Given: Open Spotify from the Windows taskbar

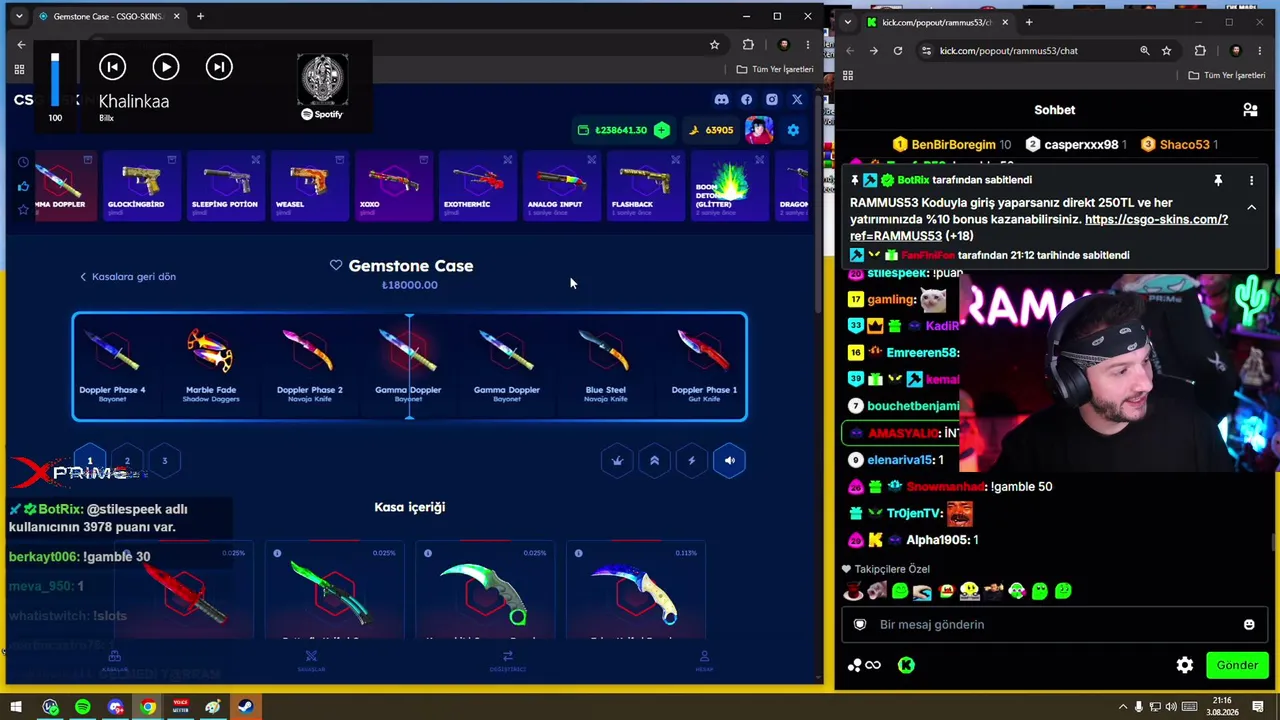Looking at the screenshot, I should 83,707.
